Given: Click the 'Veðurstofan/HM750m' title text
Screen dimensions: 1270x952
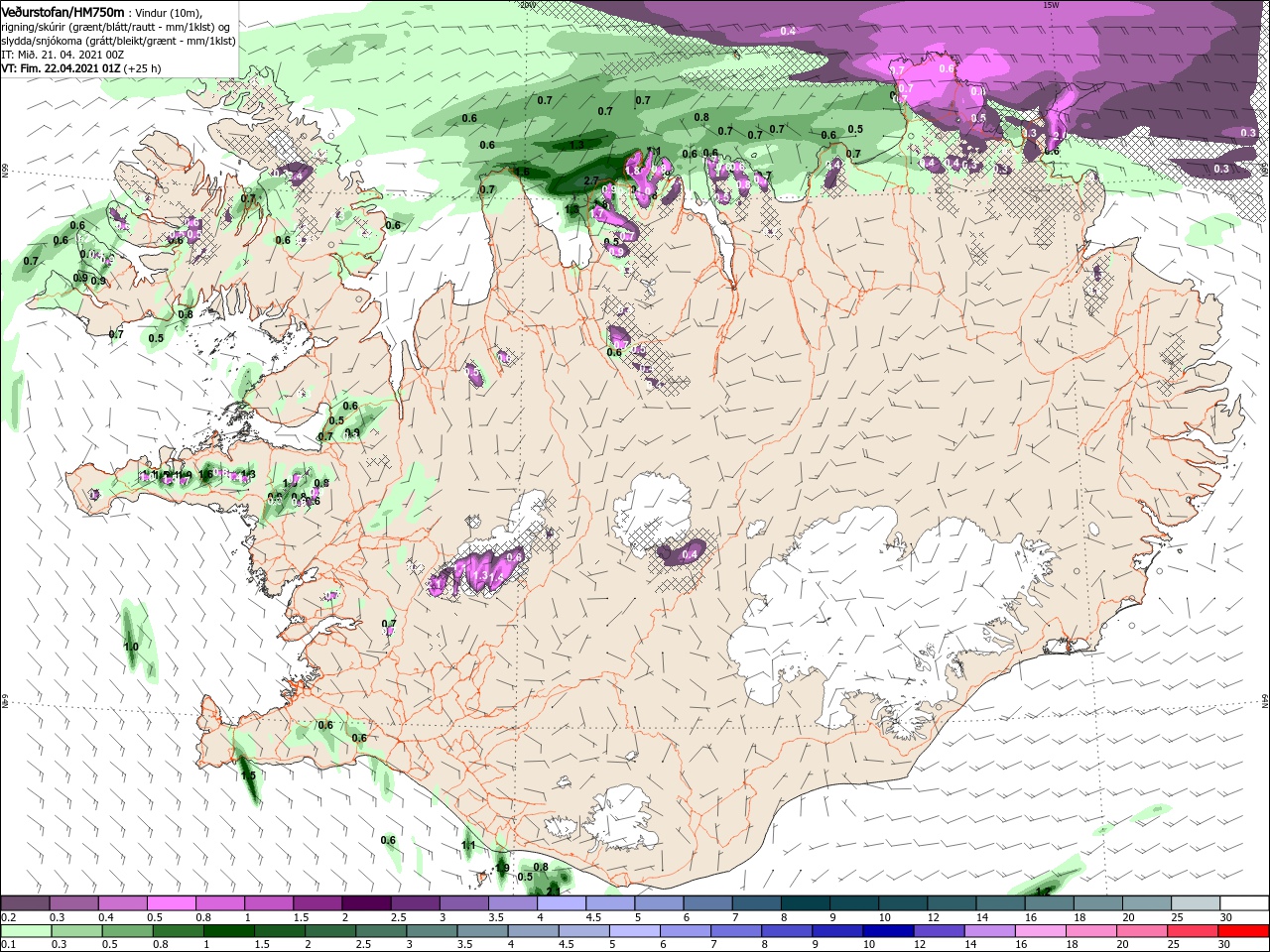Looking at the screenshot, I should click(63, 11).
